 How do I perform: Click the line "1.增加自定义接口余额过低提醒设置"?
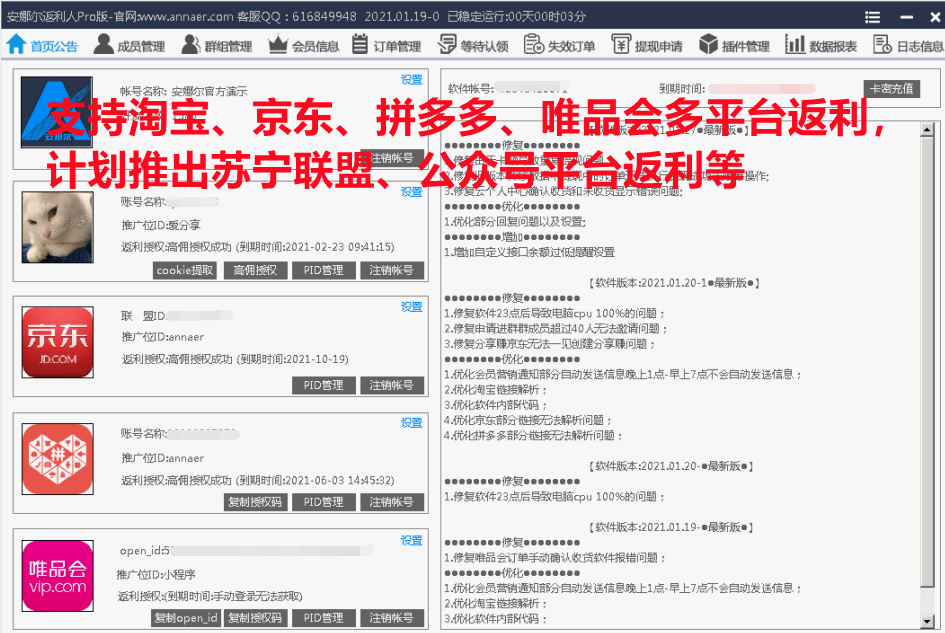point(530,252)
